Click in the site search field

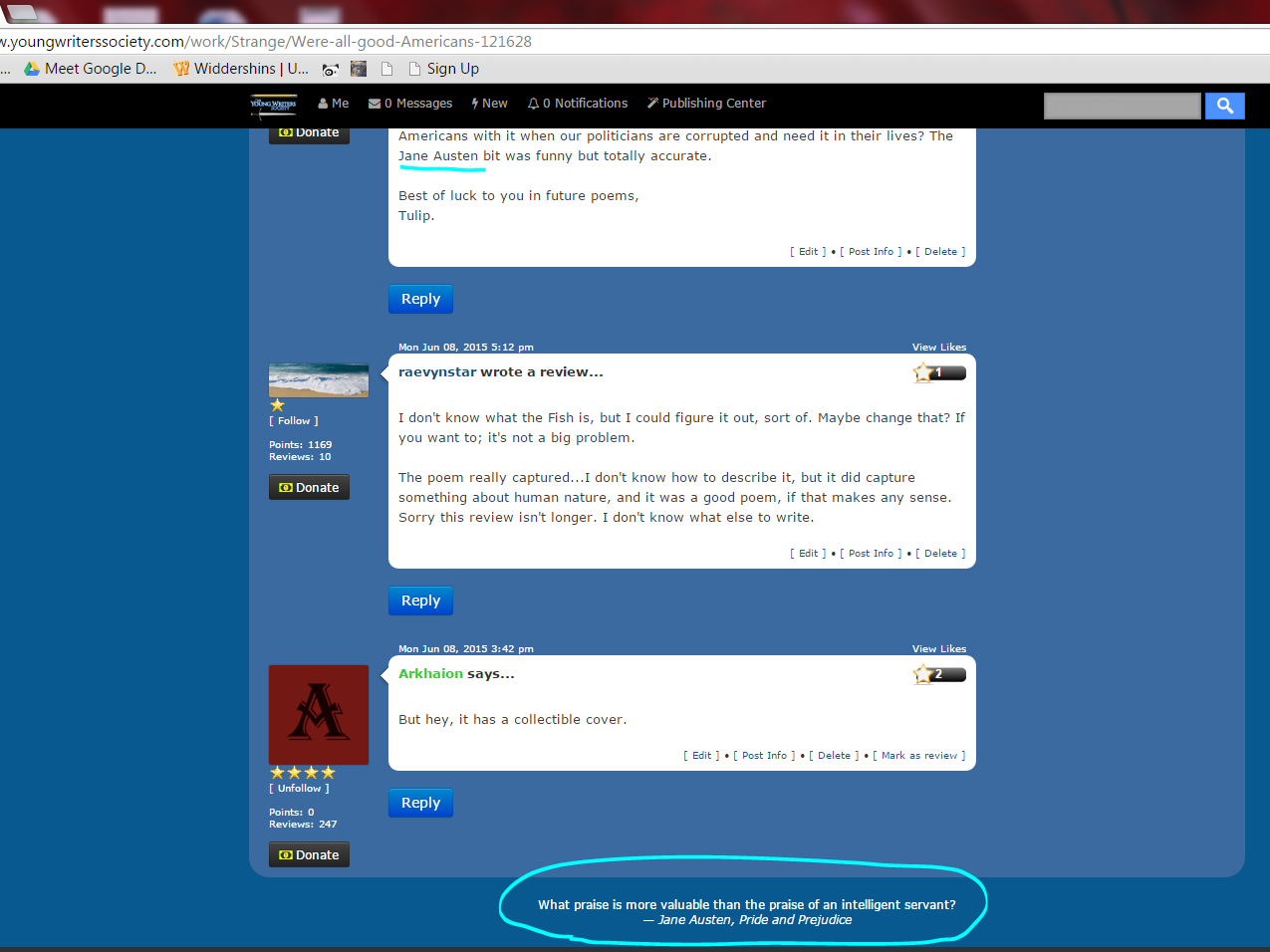(1123, 106)
